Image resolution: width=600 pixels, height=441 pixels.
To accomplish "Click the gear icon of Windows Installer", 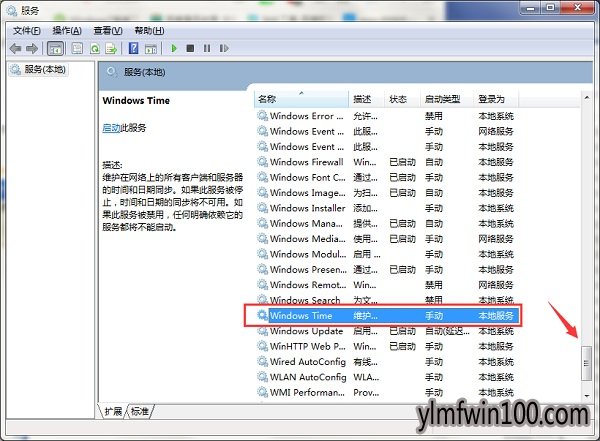I will click(x=262, y=208).
